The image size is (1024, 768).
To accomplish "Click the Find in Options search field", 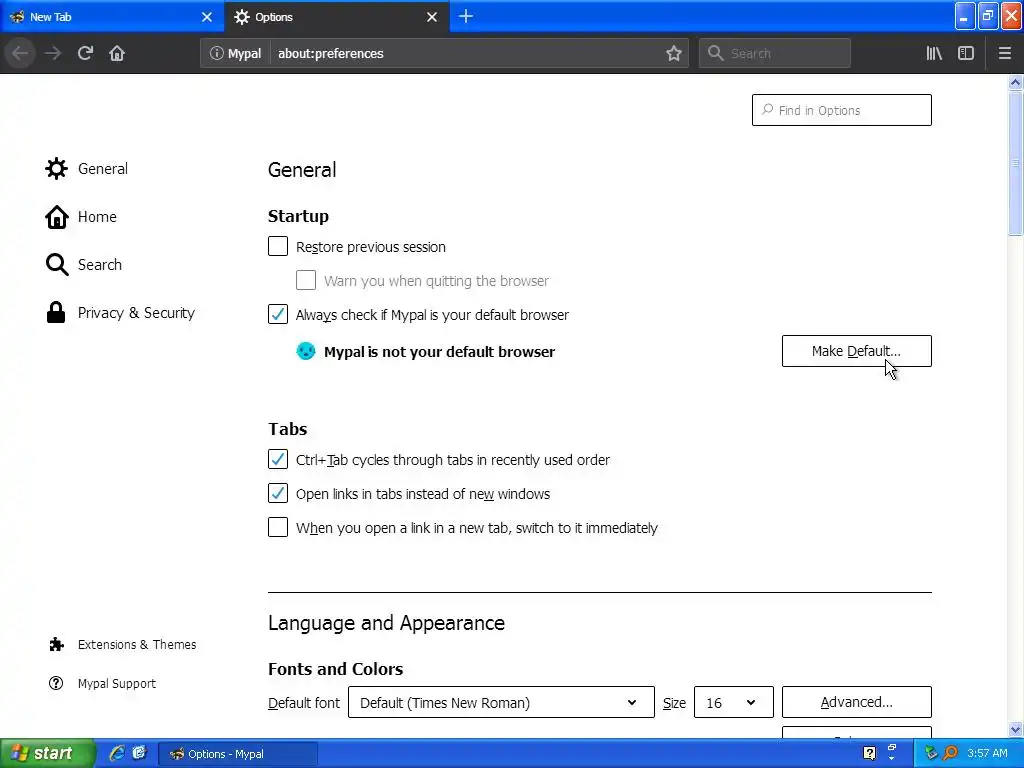I will tap(841, 110).
